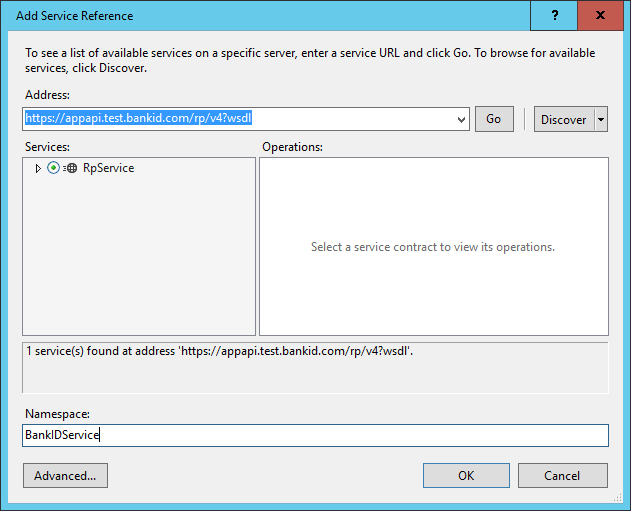Select RpService in the Services list
Screen dimensions: 631x511
pos(108,168)
